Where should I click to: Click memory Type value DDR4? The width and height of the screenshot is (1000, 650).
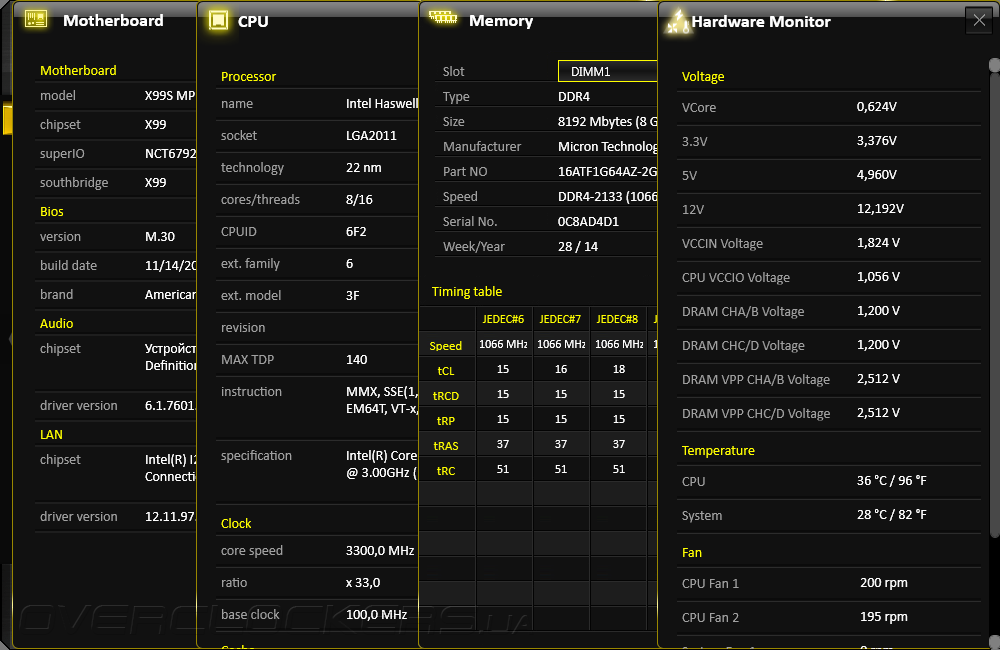(574, 96)
